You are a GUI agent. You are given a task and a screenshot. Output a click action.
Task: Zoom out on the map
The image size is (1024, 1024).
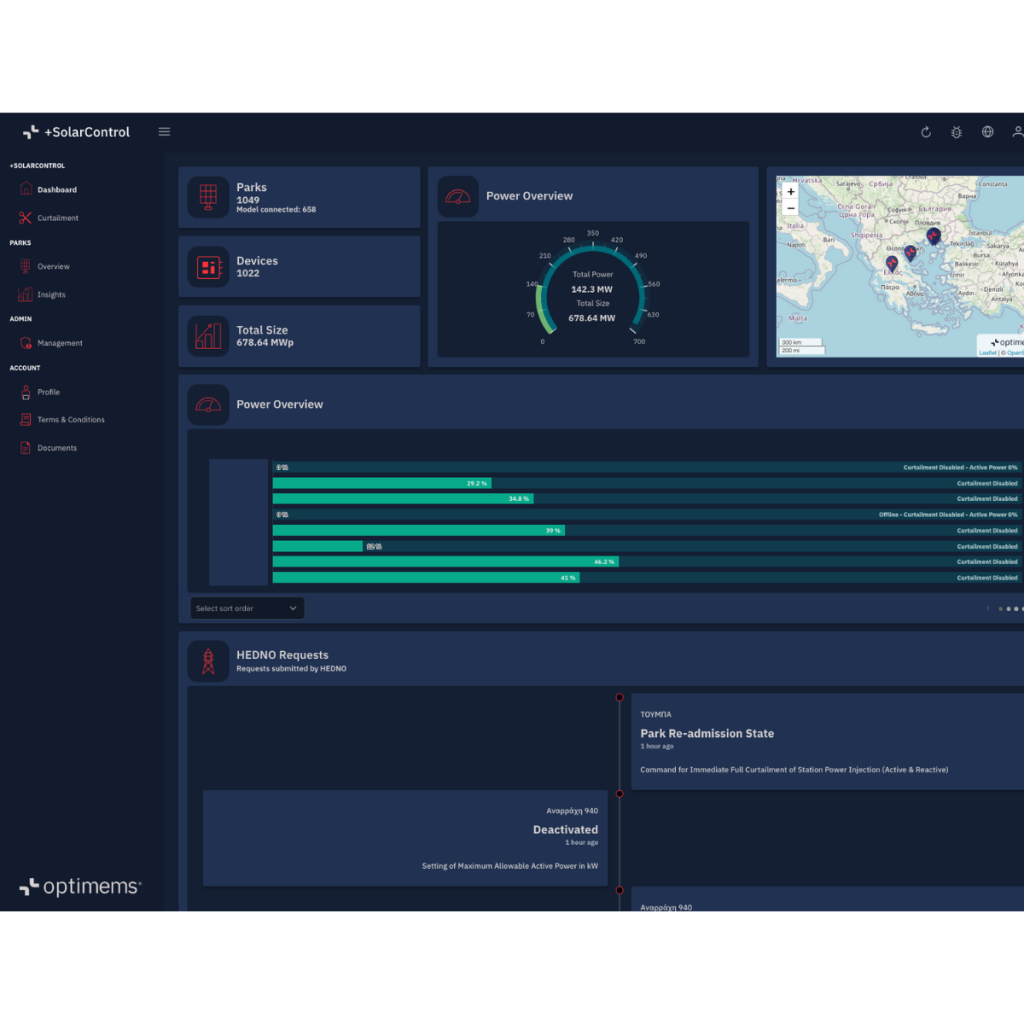(x=791, y=208)
